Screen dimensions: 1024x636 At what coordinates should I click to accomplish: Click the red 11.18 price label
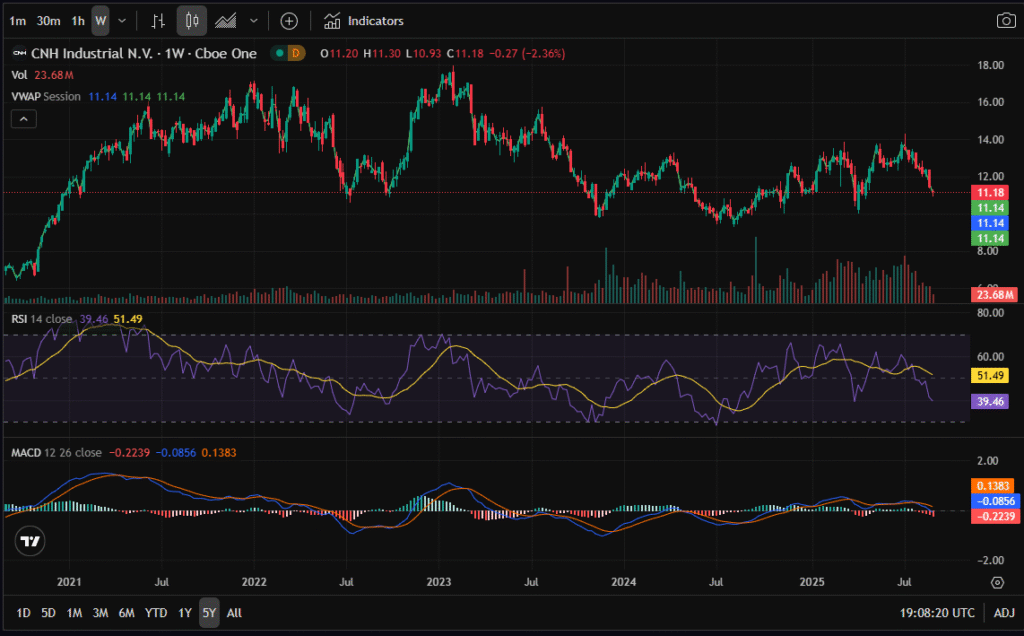coord(990,192)
